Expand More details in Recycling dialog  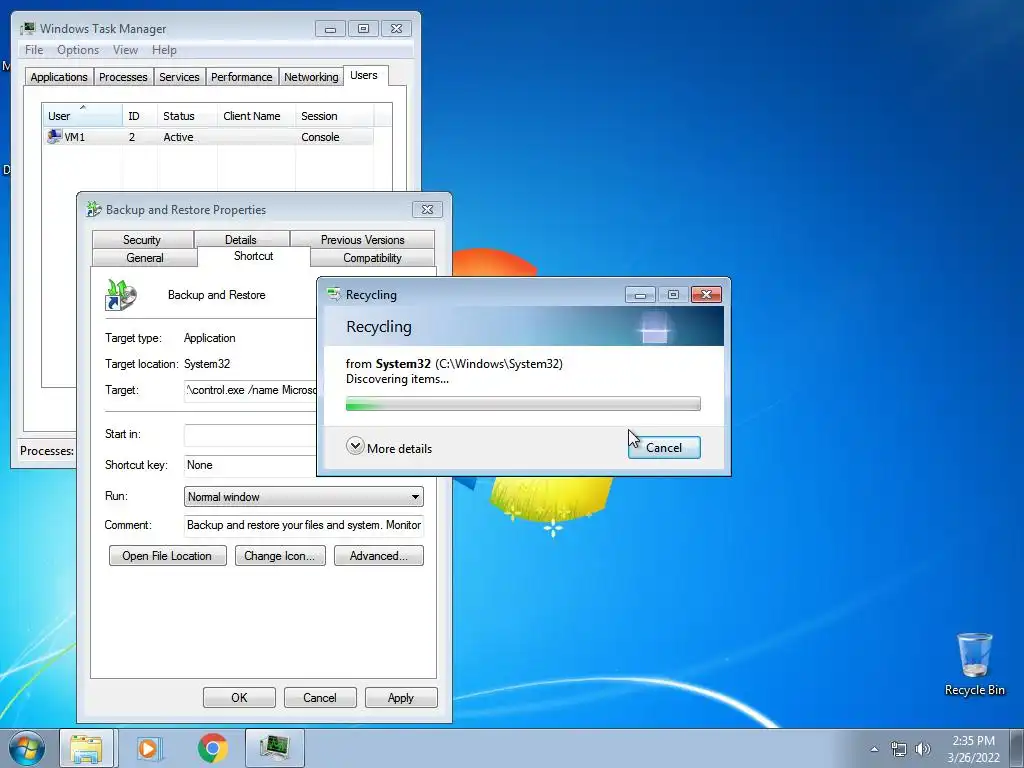tap(389, 448)
